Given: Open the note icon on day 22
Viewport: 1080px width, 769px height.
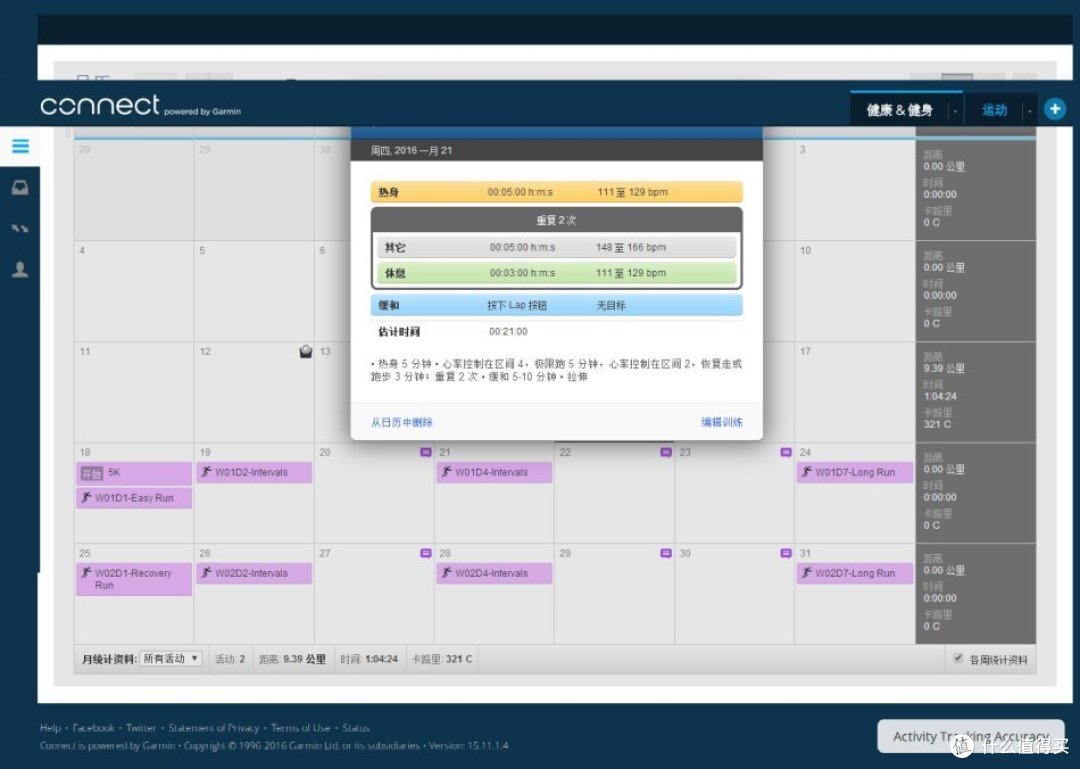Looking at the screenshot, I should (x=666, y=452).
